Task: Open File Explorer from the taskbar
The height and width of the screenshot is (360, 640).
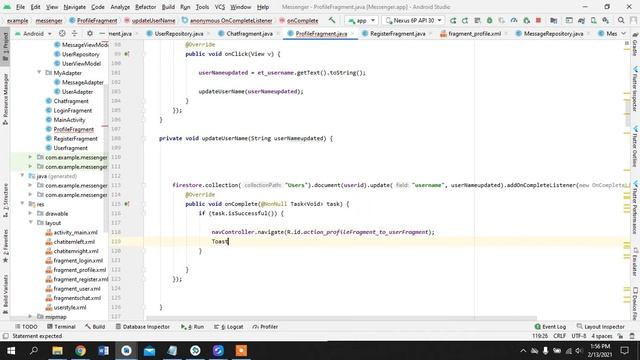Action: 58,351
